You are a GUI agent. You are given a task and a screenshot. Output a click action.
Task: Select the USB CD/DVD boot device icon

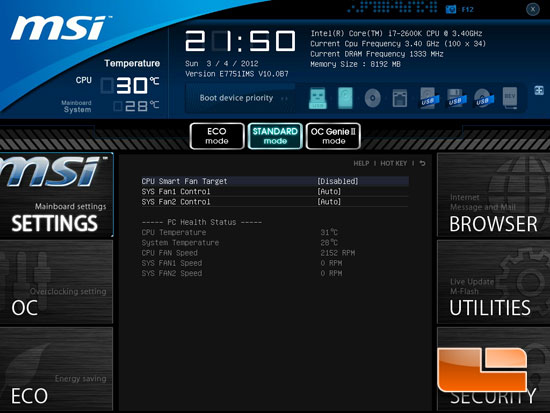[x=483, y=98]
